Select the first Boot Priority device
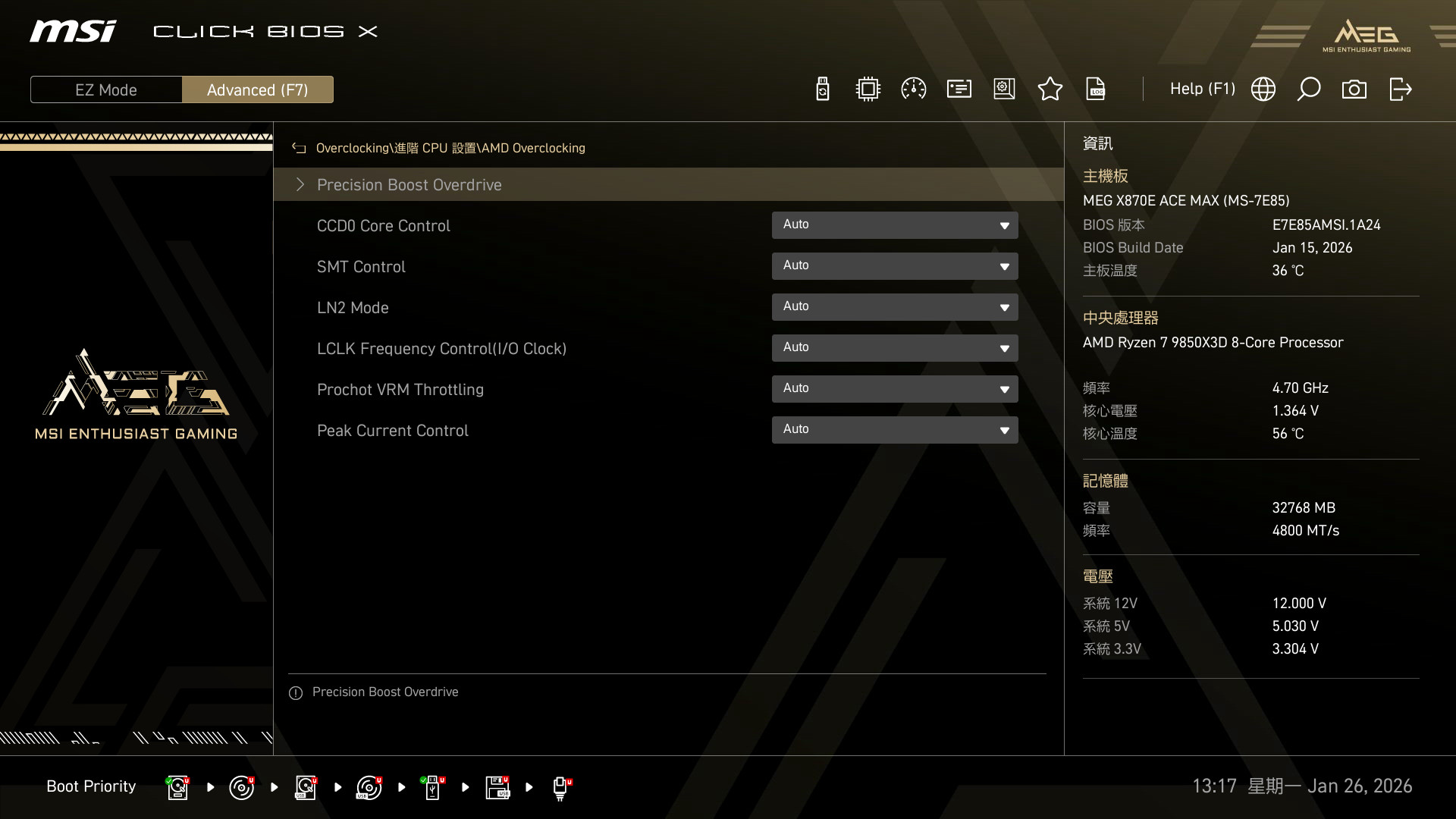This screenshot has height=819, width=1456. 177,787
